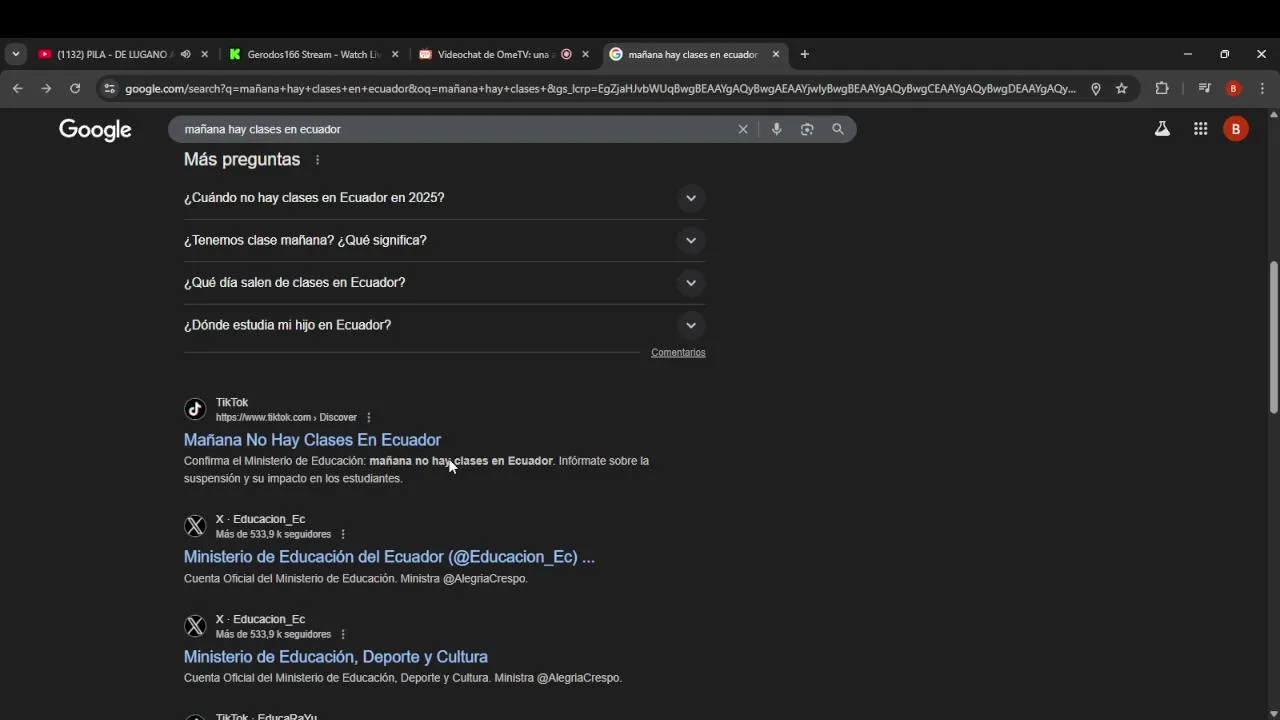This screenshot has height=720, width=1280.
Task: Go forward with the browser forward arrow
Action: 46,89
